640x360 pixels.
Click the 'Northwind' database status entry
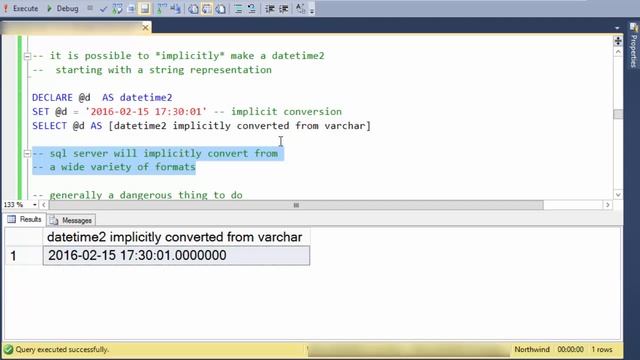tap(532, 349)
